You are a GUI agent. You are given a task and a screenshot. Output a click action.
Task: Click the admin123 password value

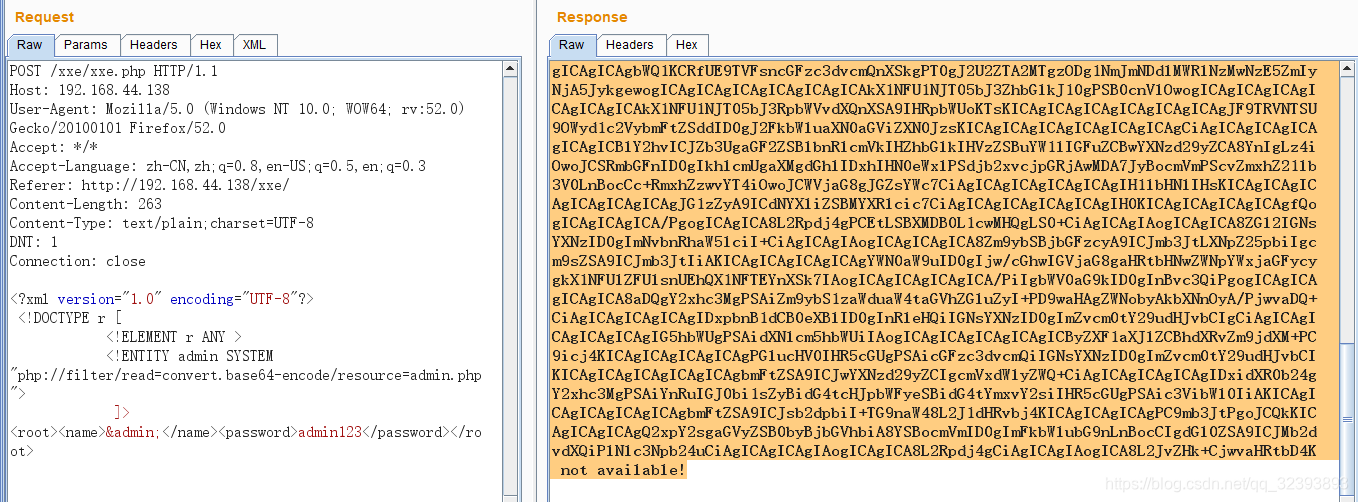tap(330, 432)
